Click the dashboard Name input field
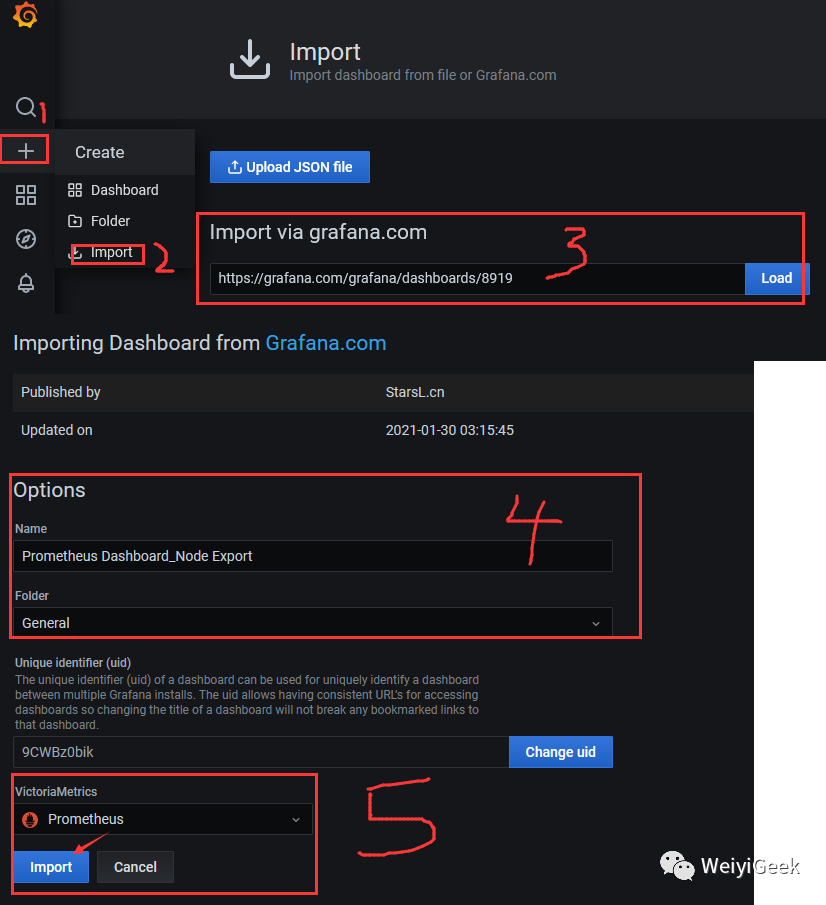Image resolution: width=826 pixels, height=905 pixels. tap(313, 556)
